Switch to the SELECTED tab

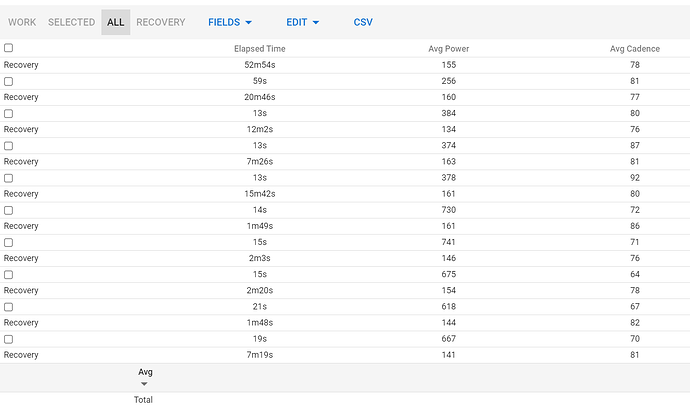point(72,22)
